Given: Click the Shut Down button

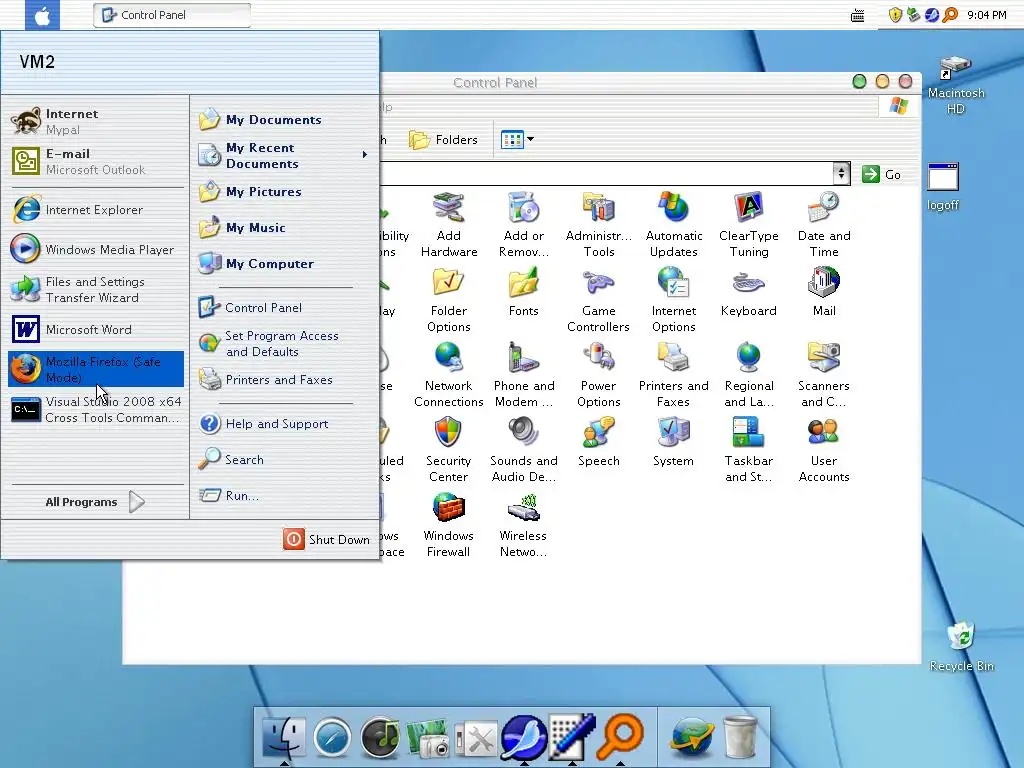Looking at the screenshot, I should click(x=327, y=539).
